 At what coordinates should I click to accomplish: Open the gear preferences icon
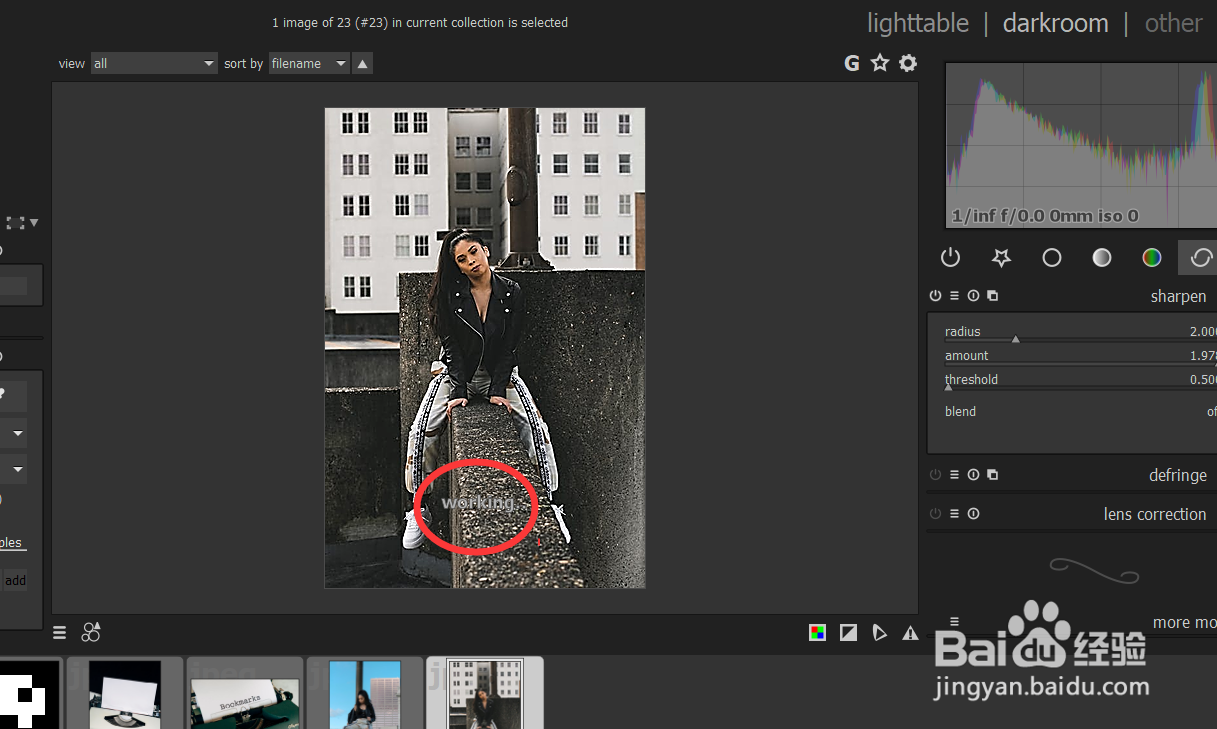click(x=908, y=63)
